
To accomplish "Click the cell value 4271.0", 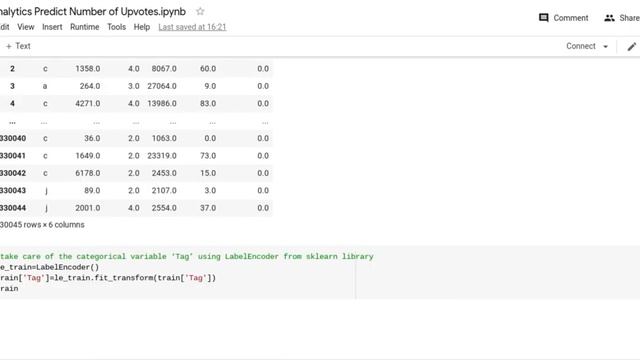I will tap(88, 104).
